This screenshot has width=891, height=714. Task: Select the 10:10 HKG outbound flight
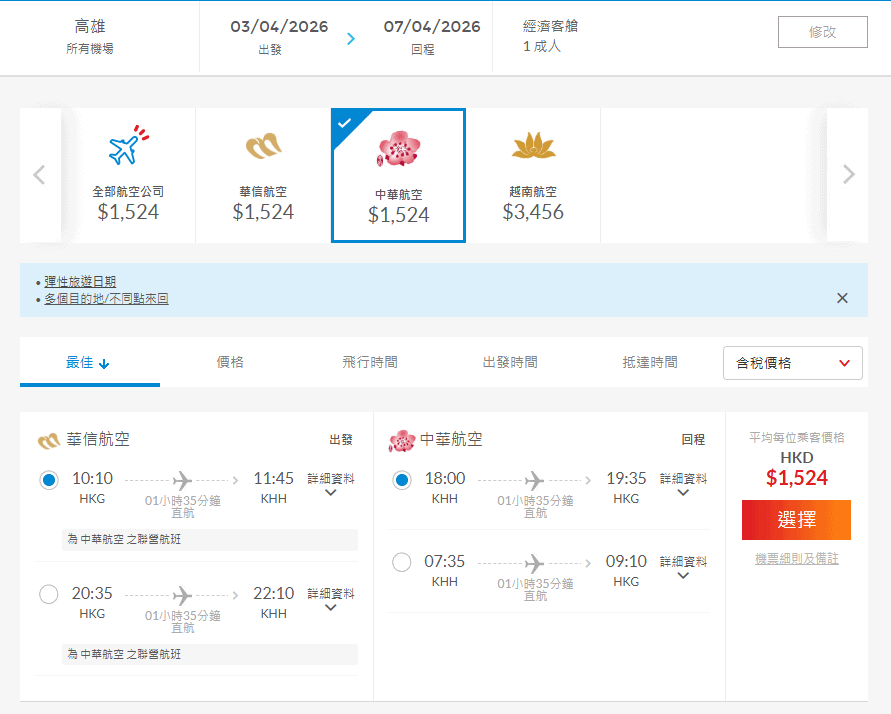(x=49, y=480)
